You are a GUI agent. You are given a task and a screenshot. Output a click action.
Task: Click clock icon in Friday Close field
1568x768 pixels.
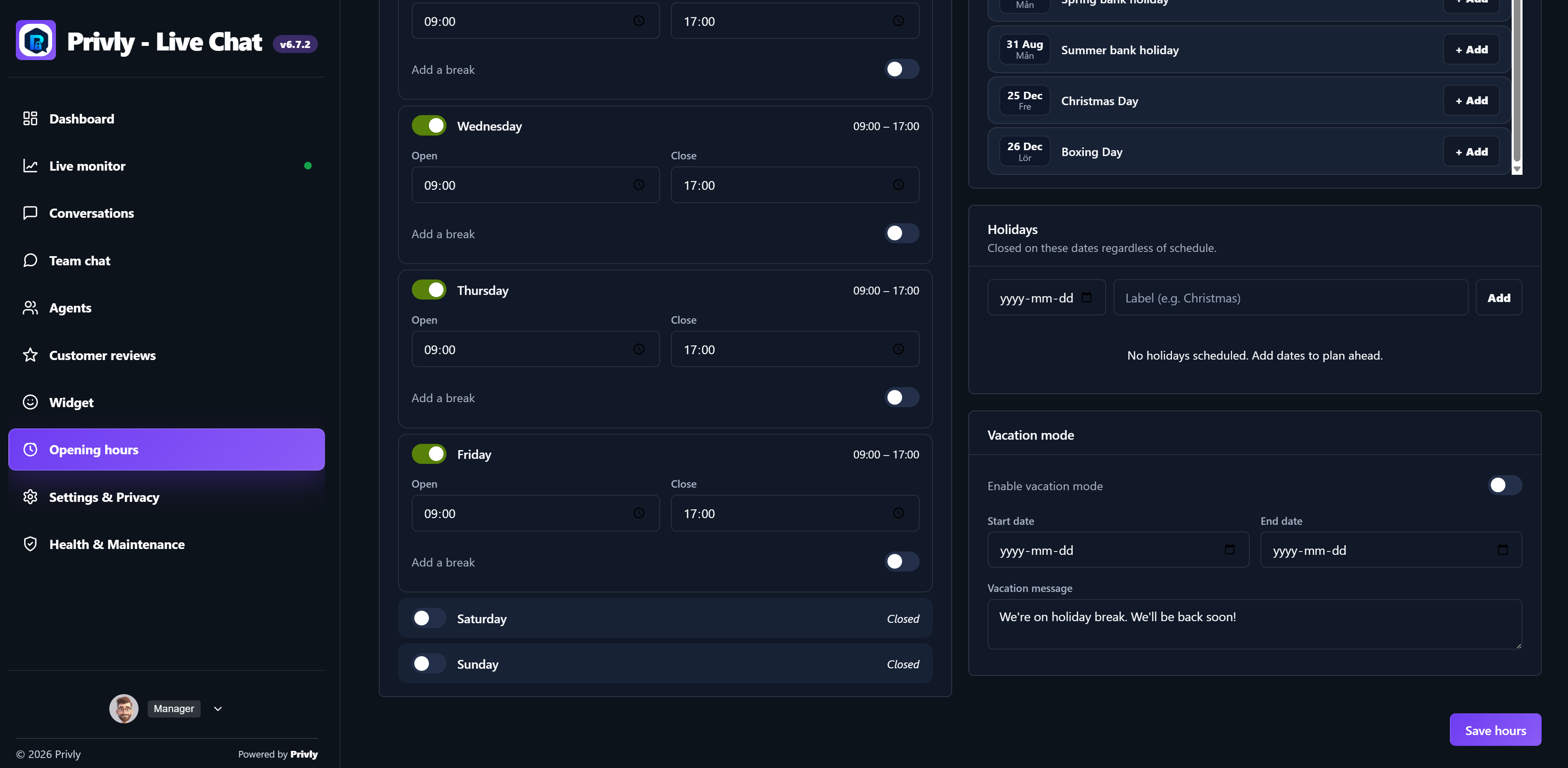coord(898,513)
